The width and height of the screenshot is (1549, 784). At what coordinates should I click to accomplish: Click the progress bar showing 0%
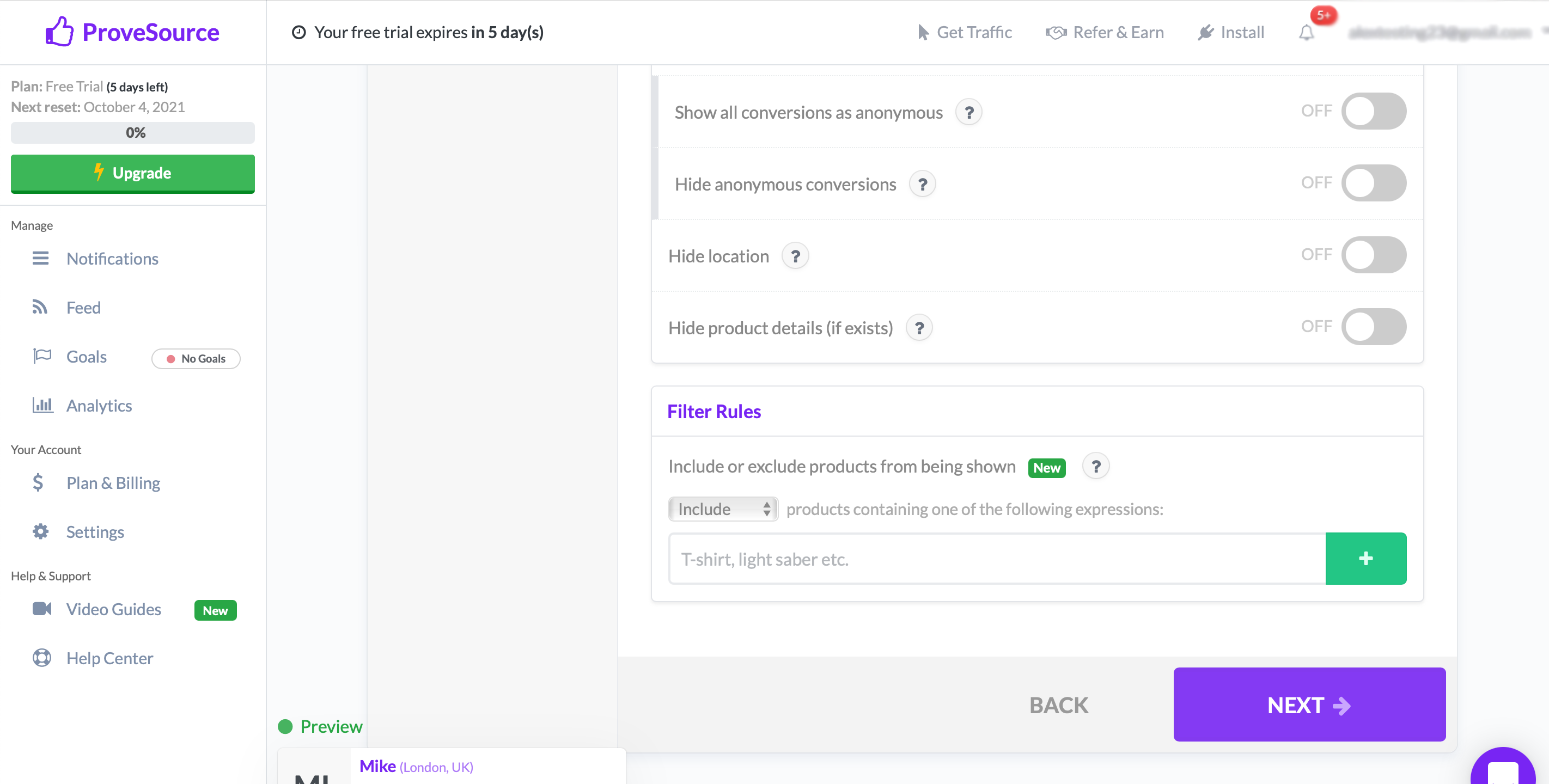click(x=134, y=132)
